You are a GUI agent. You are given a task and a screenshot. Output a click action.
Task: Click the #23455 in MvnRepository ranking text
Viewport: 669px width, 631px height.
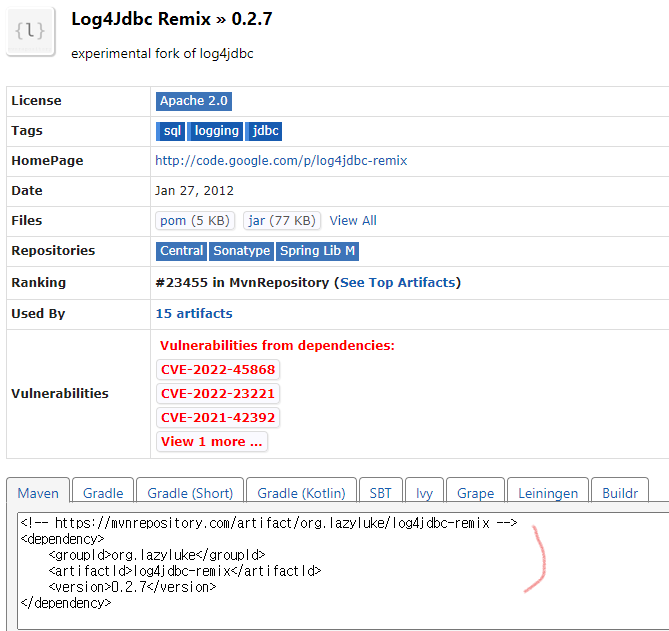coord(242,282)
